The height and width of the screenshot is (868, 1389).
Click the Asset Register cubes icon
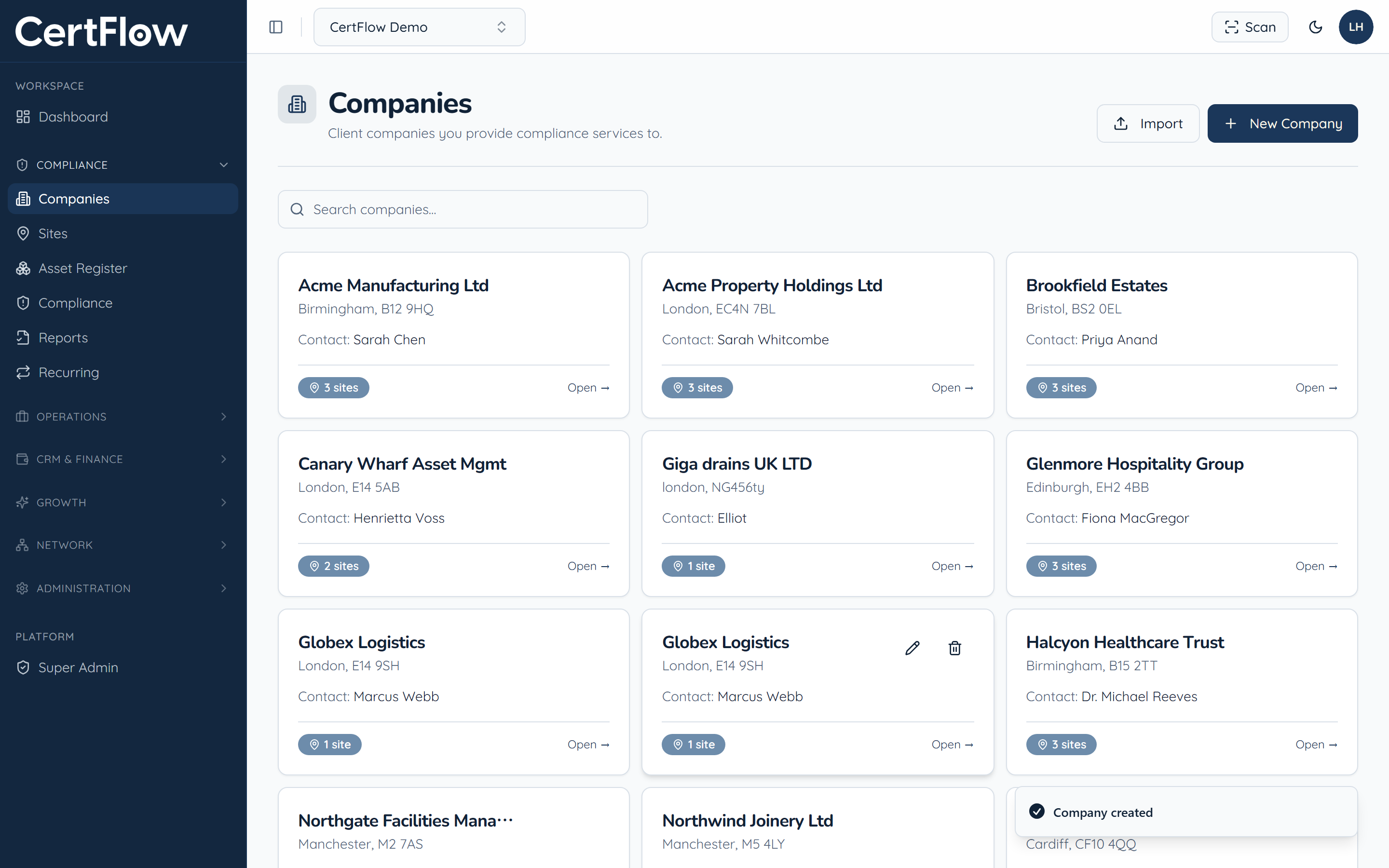[x=23, y=268]
